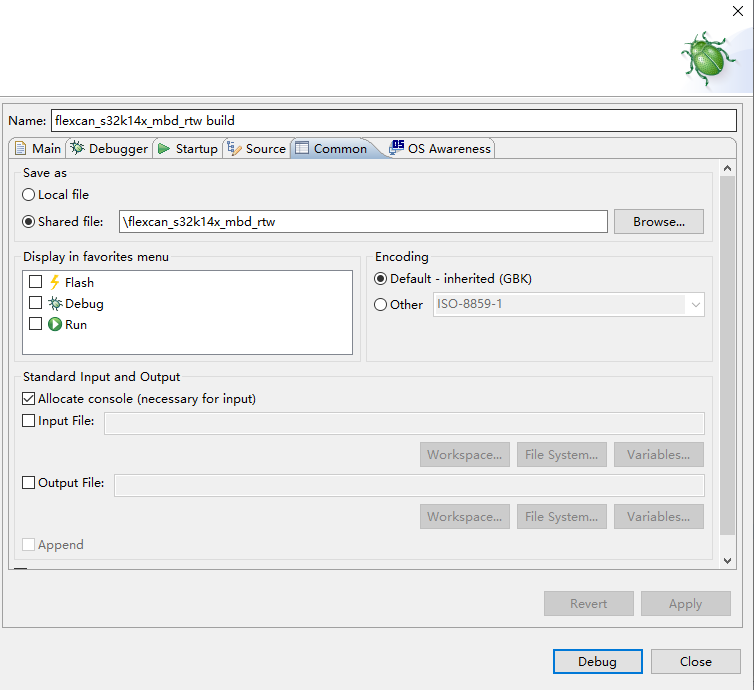
Task: Check Run in favorites menu
Action: click(x=36, y=324)
